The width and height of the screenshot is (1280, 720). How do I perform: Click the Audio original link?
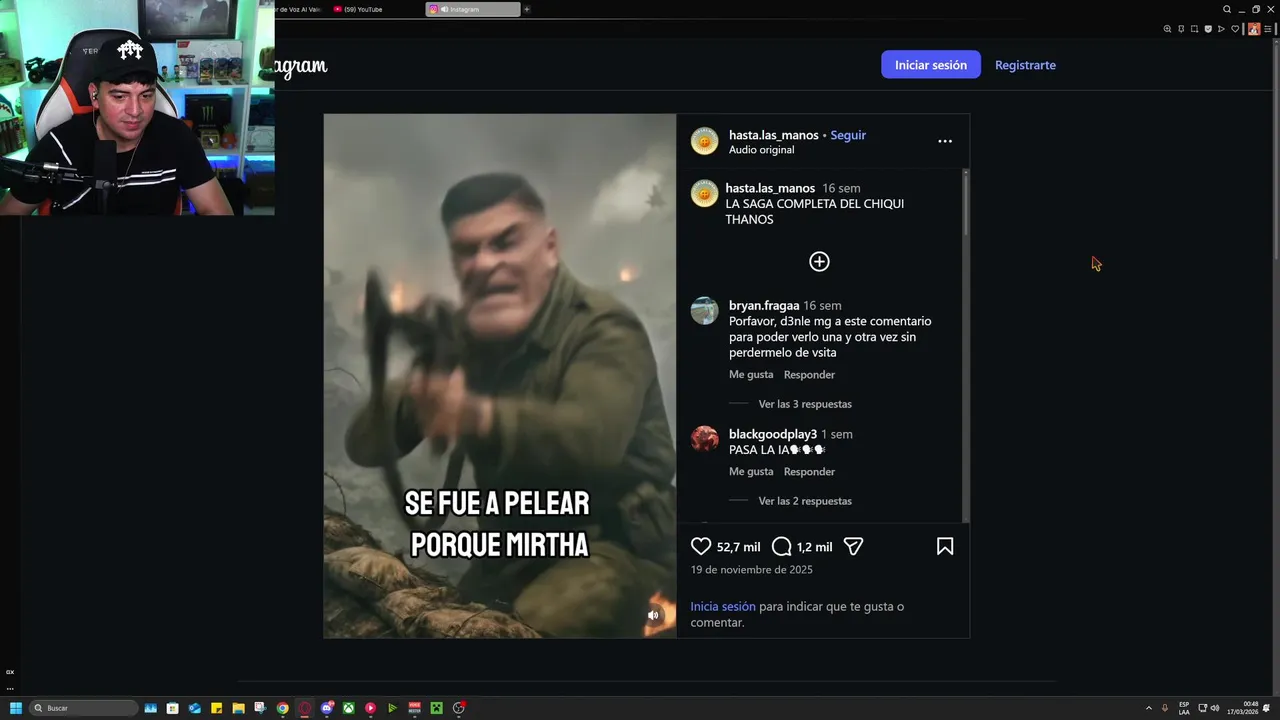pyautogui.click(x=761, y=150)
